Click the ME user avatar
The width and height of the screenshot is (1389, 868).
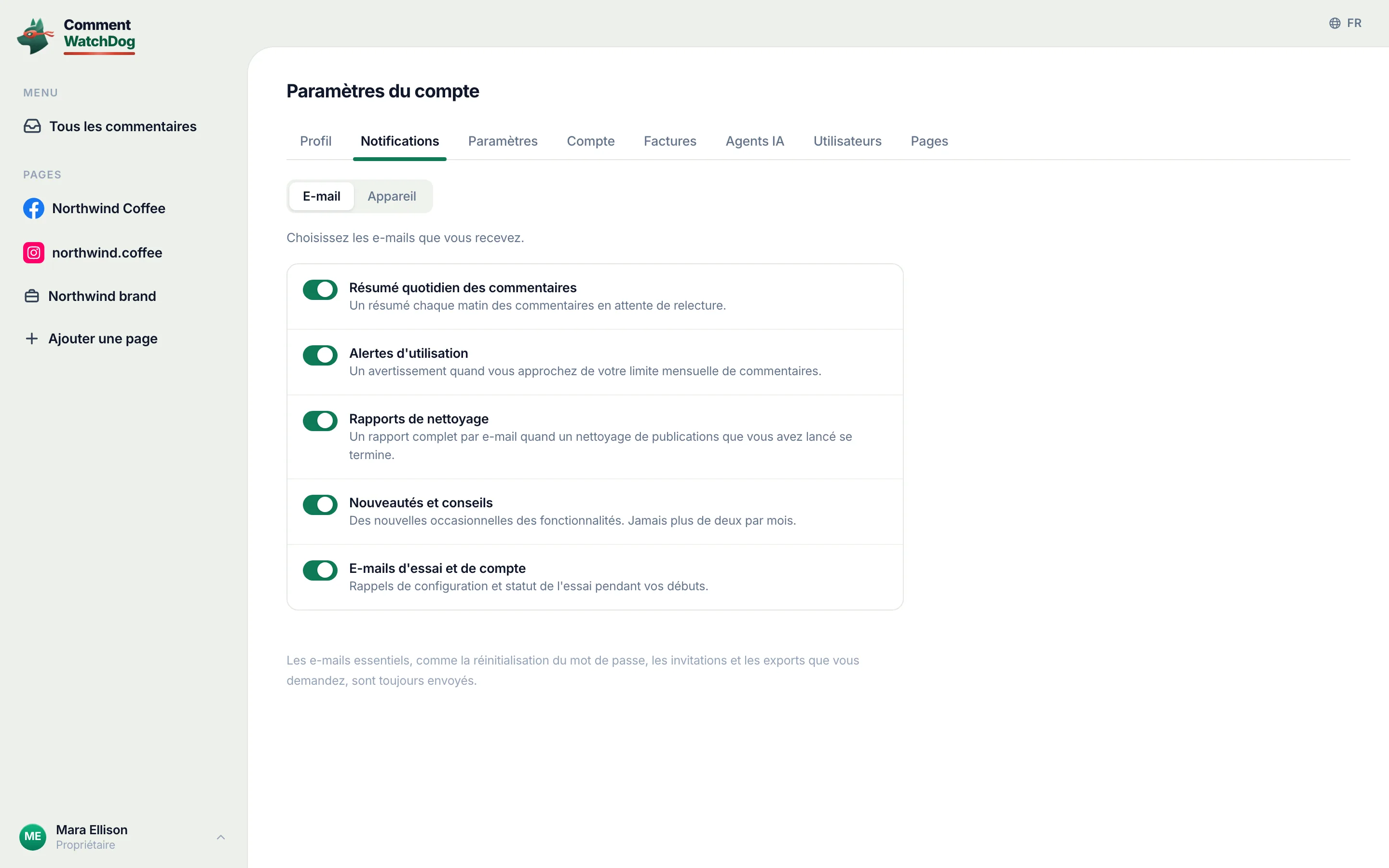click(33, 837)
